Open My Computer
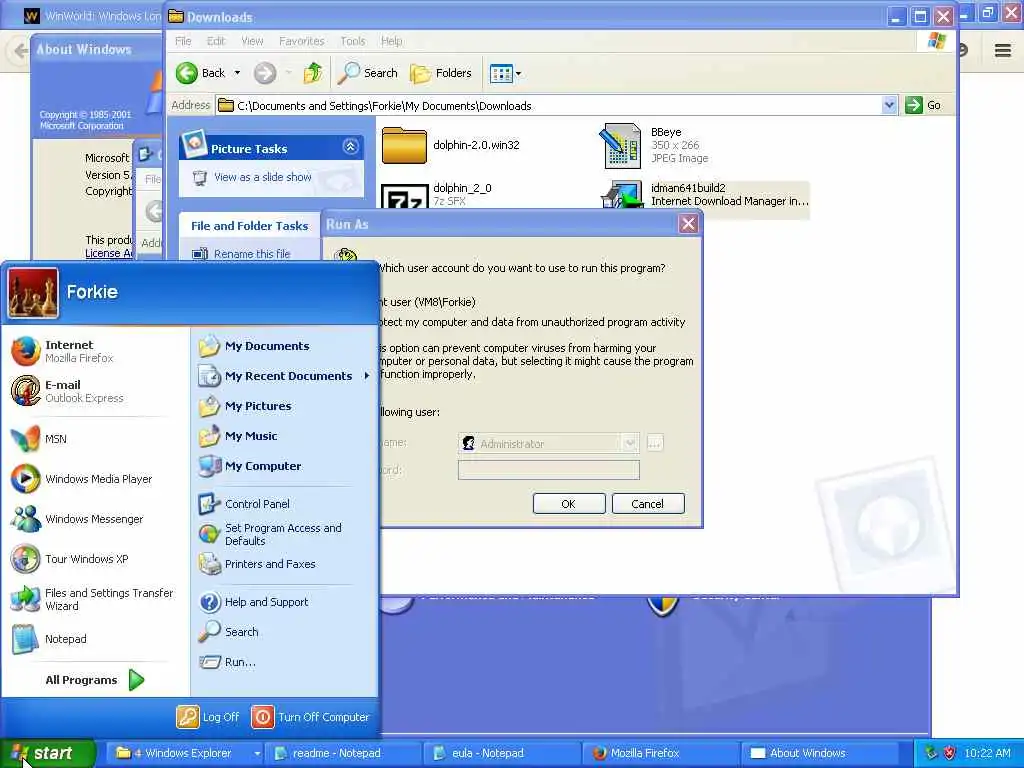This screenshot has height=768, width=1024. coord(249,466)
